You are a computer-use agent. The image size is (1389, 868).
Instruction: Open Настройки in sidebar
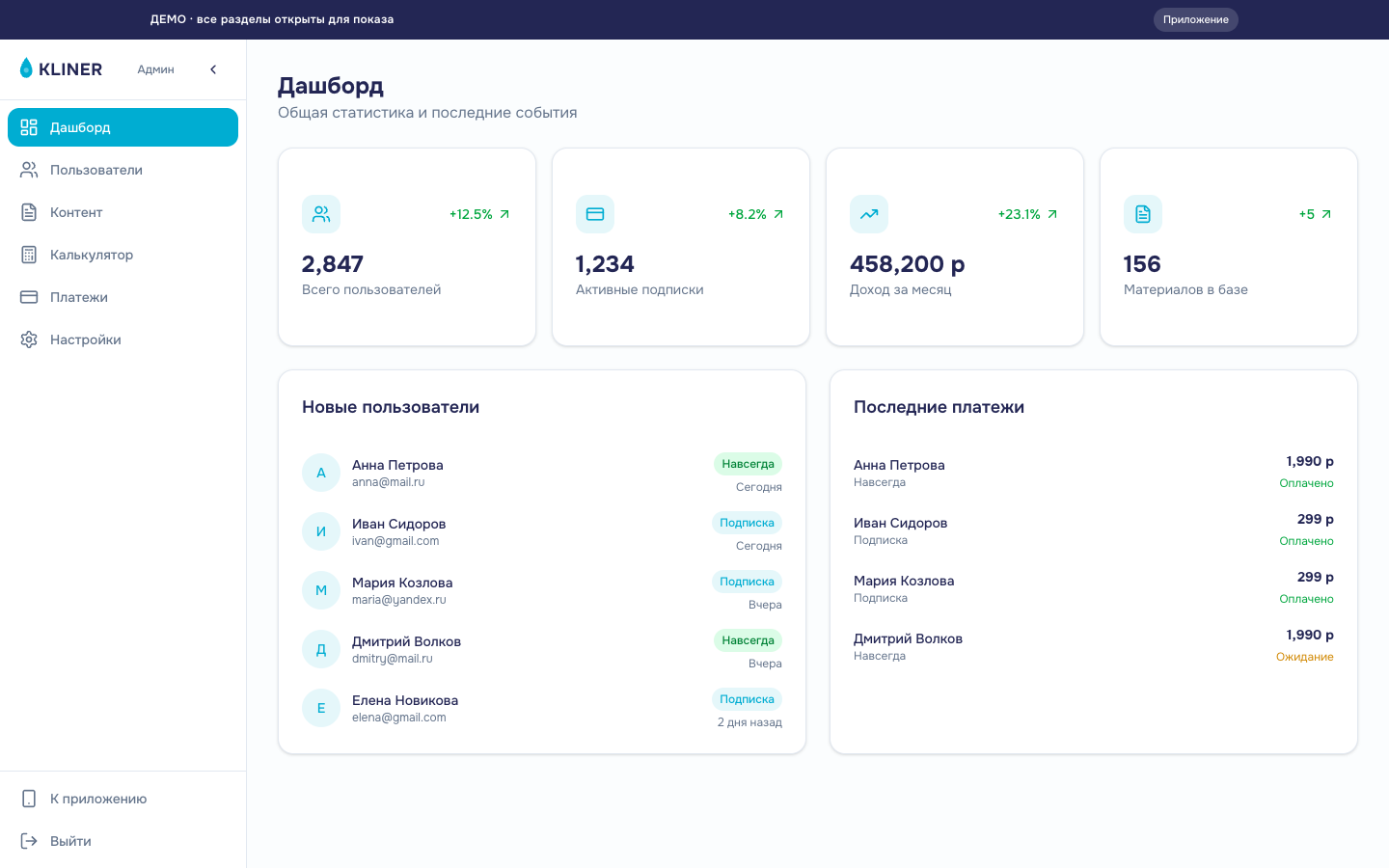pyautogui.click(x=123, y=339)
